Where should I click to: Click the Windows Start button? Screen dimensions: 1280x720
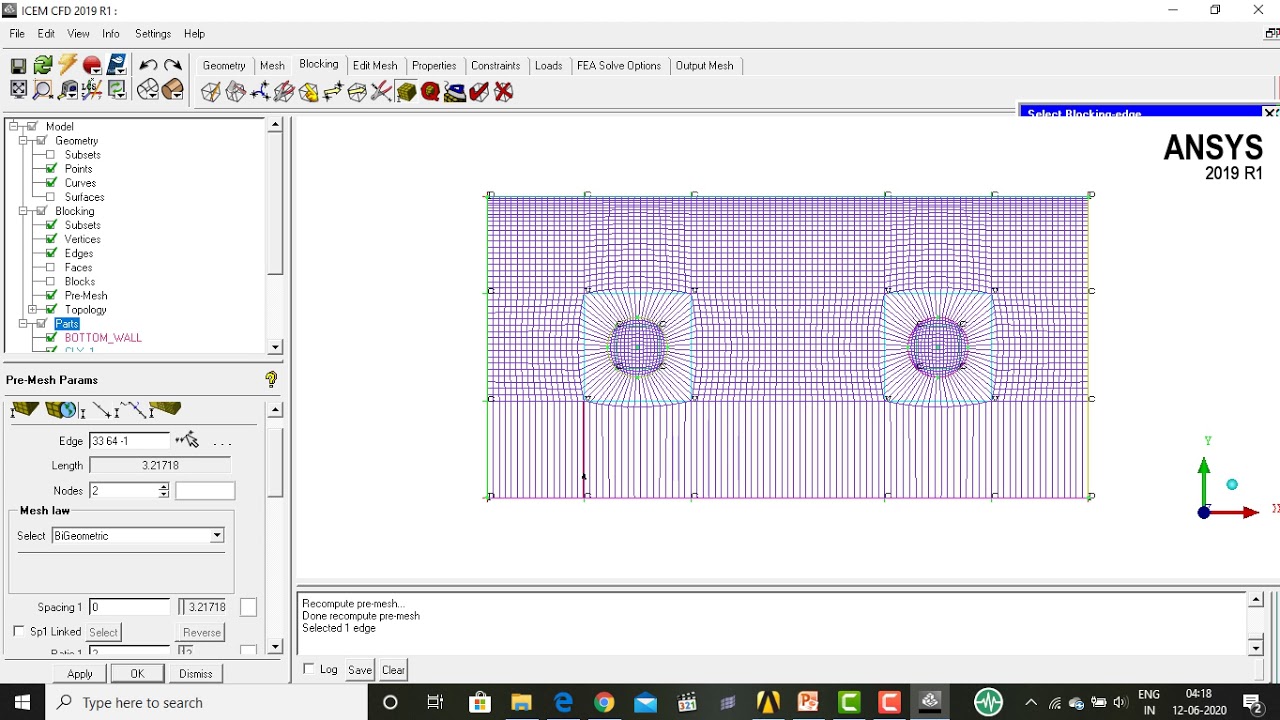pos(23,702)
